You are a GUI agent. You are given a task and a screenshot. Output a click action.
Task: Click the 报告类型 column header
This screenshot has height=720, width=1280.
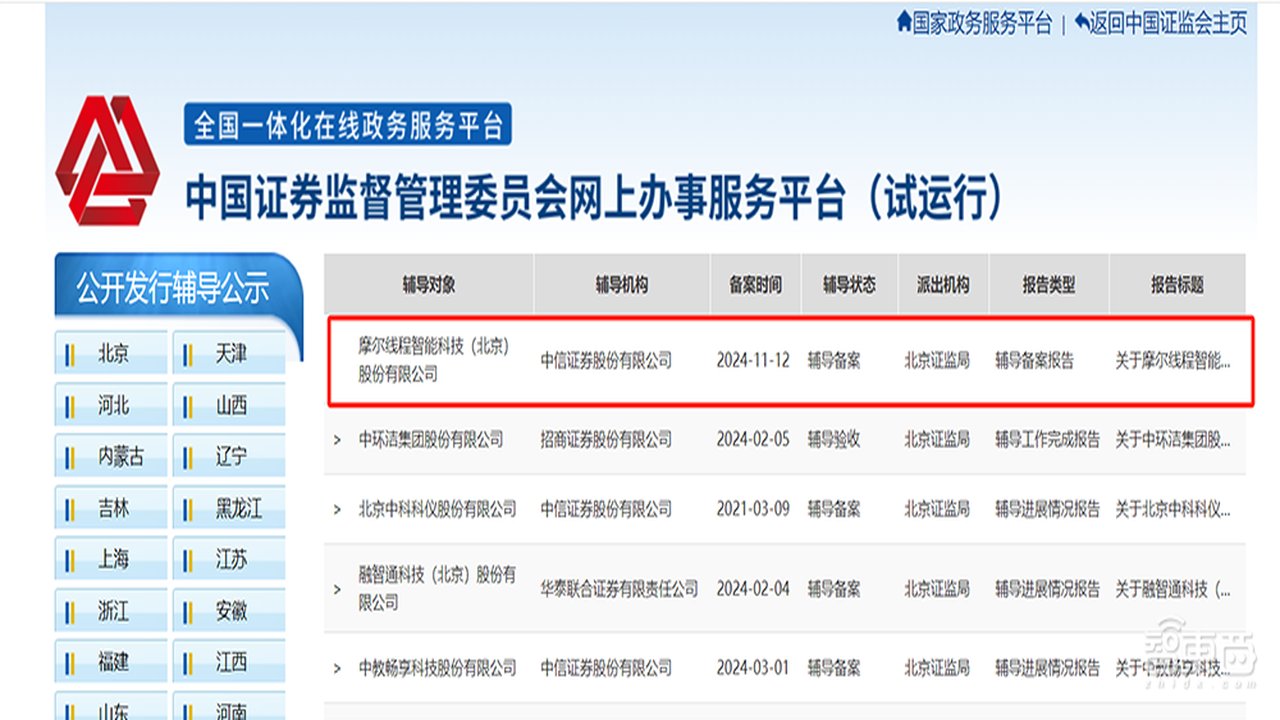(1048, 284)
